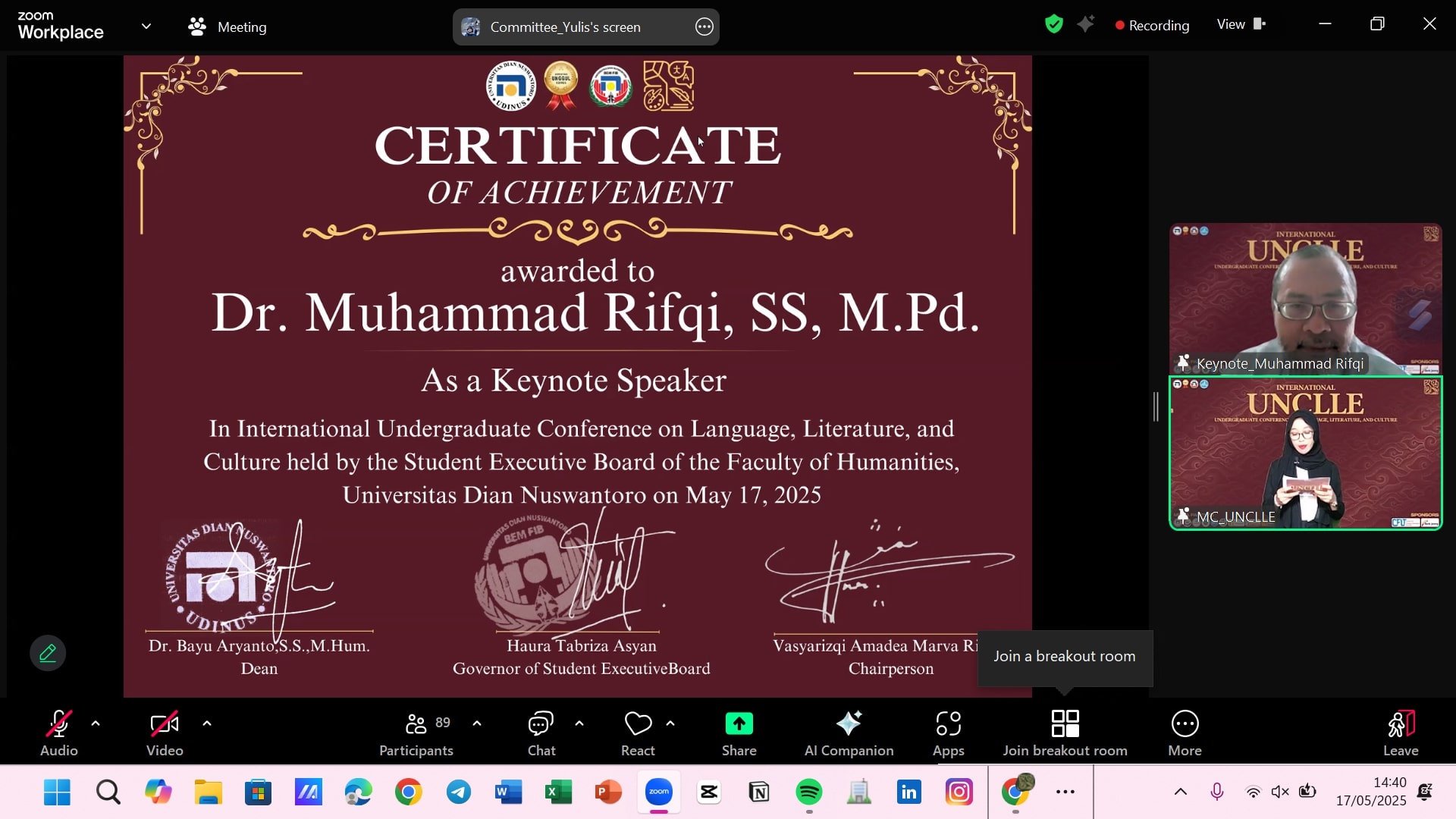Screen dimensions: 1456x819
Task: Open Wi-Fi network settings
Action: tap(1254, 792)
